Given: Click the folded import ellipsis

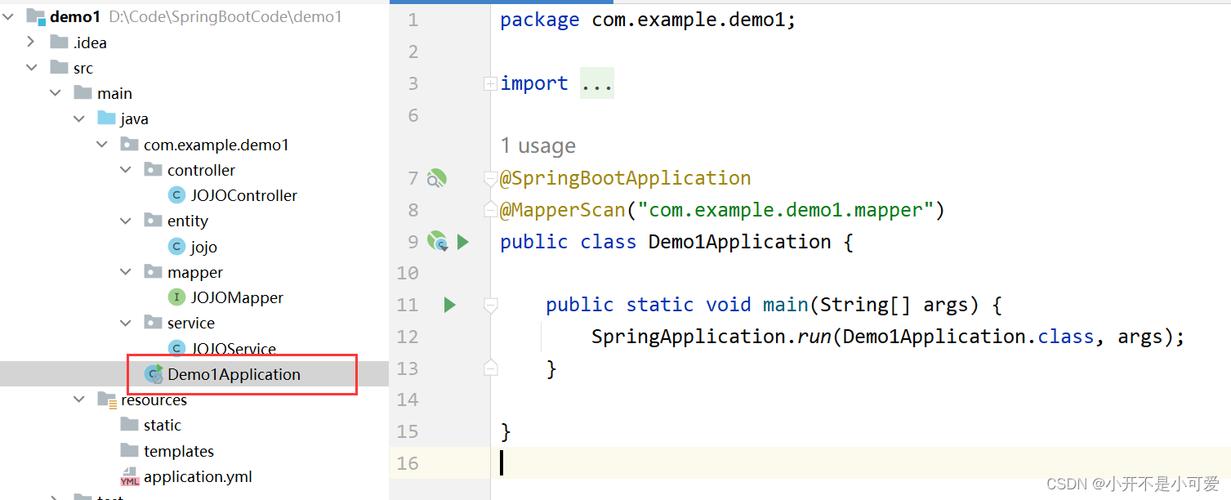Looking at the screenshot, I should [597, 84].
